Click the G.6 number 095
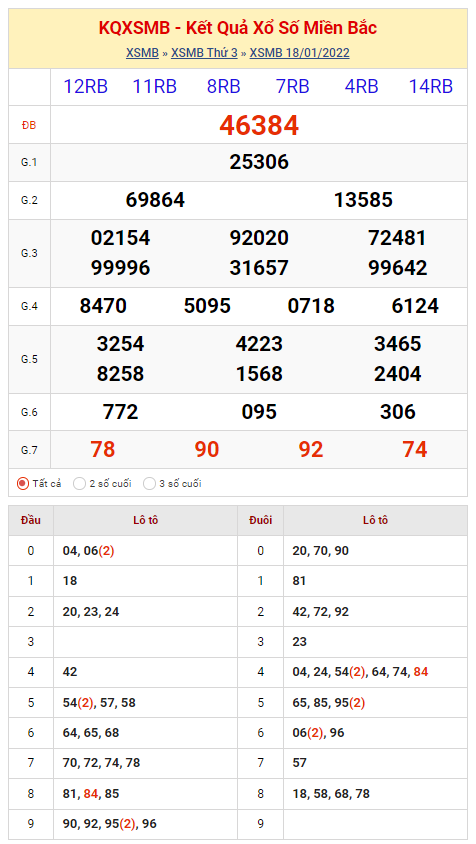476x844 pixels. click(x=259, y=412)
